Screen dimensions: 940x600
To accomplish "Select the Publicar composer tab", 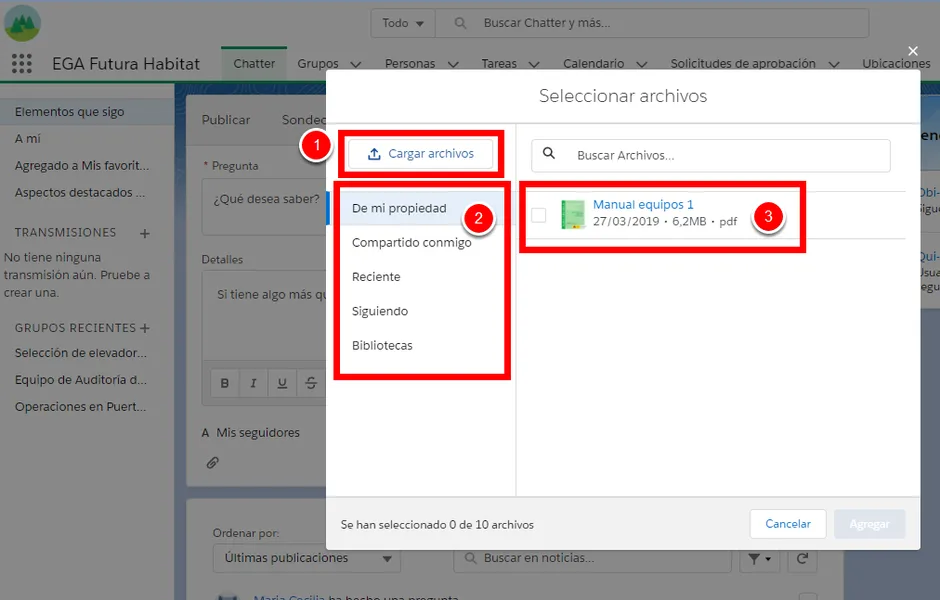I will 225,120.
